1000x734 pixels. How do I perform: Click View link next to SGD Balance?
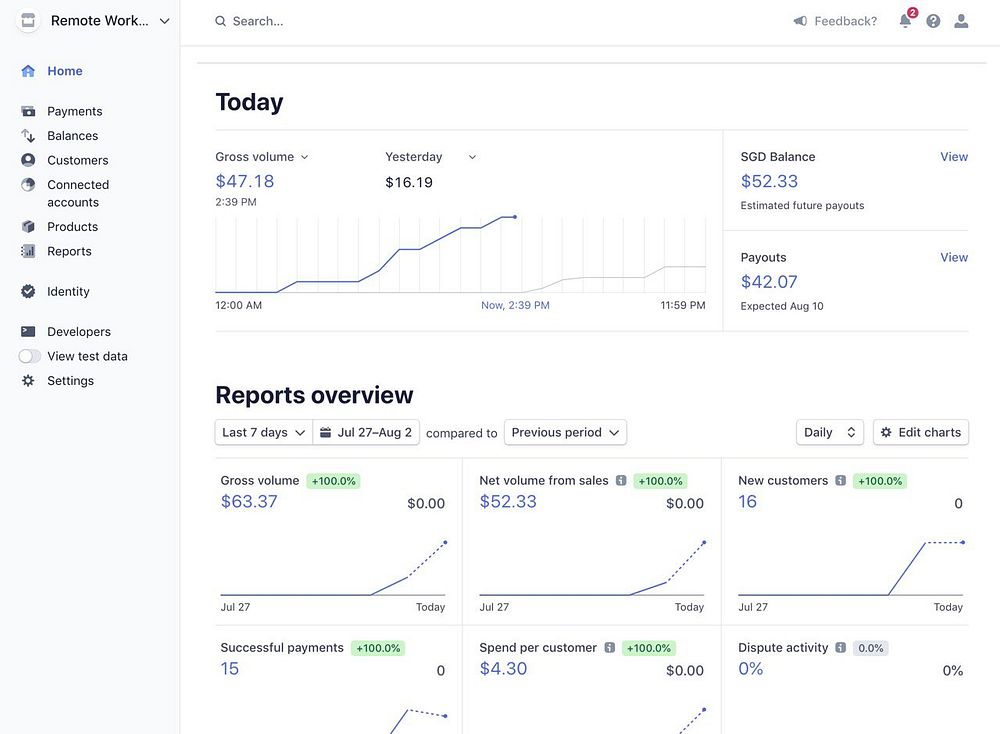pyautogui.click(x=953, y=157)
